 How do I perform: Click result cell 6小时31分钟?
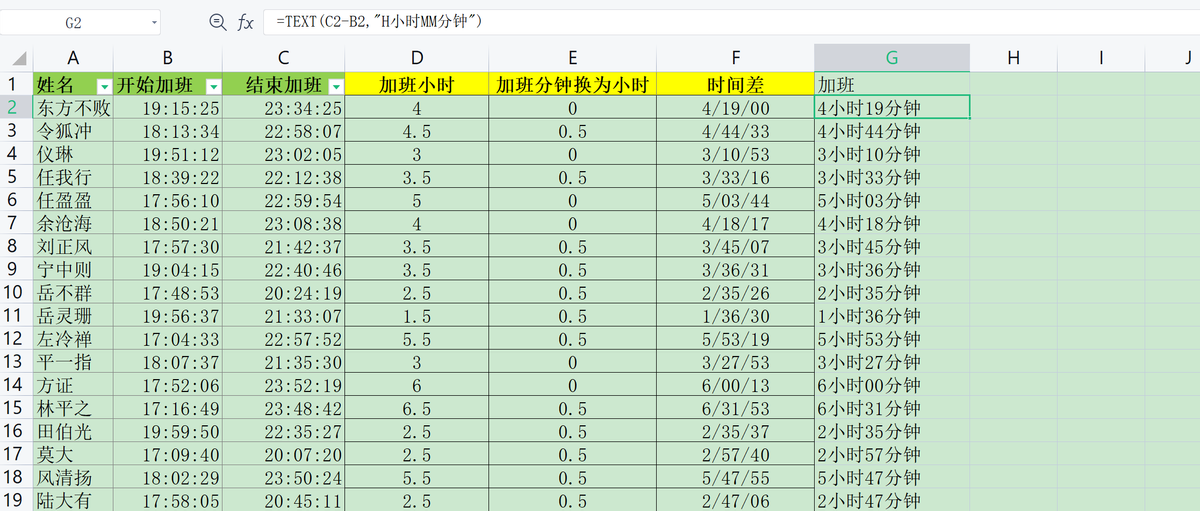click(892, 408)
